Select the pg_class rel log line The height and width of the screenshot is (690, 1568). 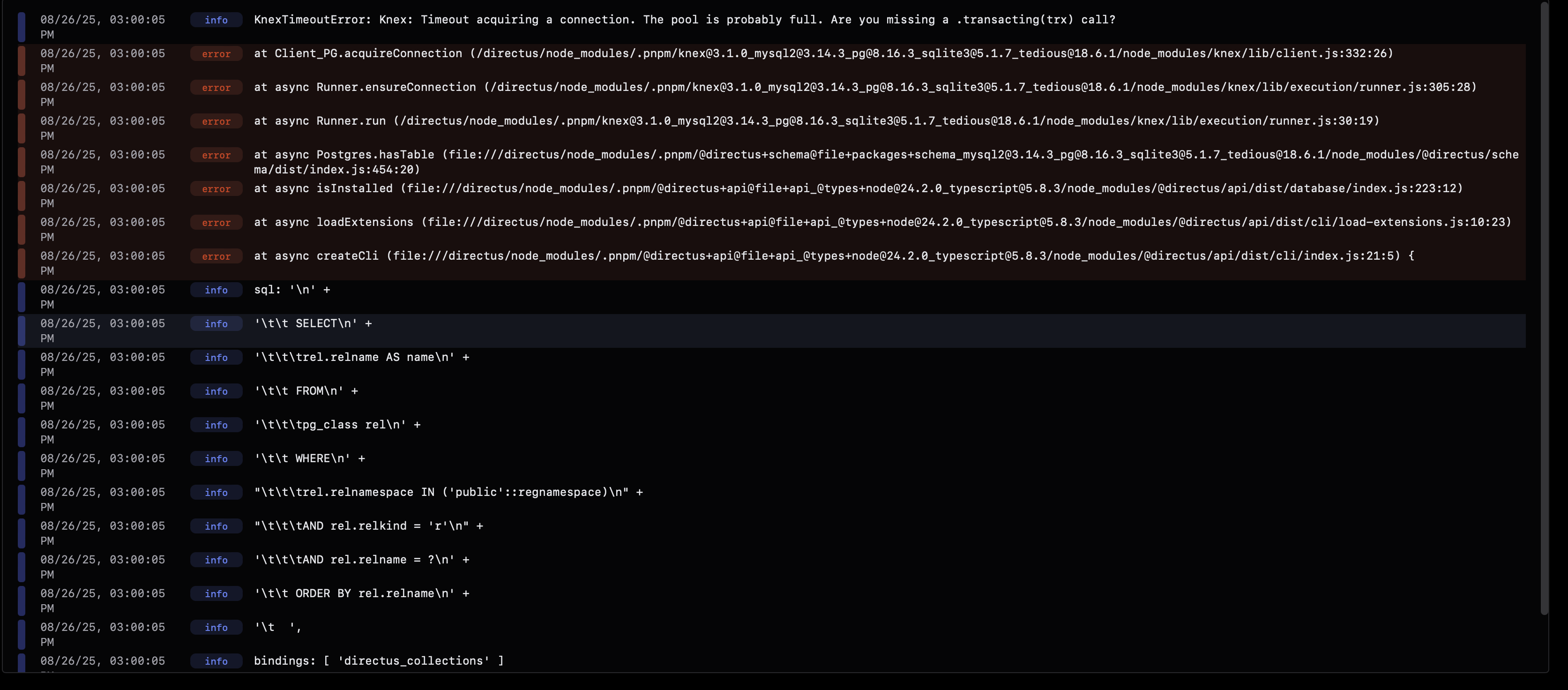click(337, 425)
